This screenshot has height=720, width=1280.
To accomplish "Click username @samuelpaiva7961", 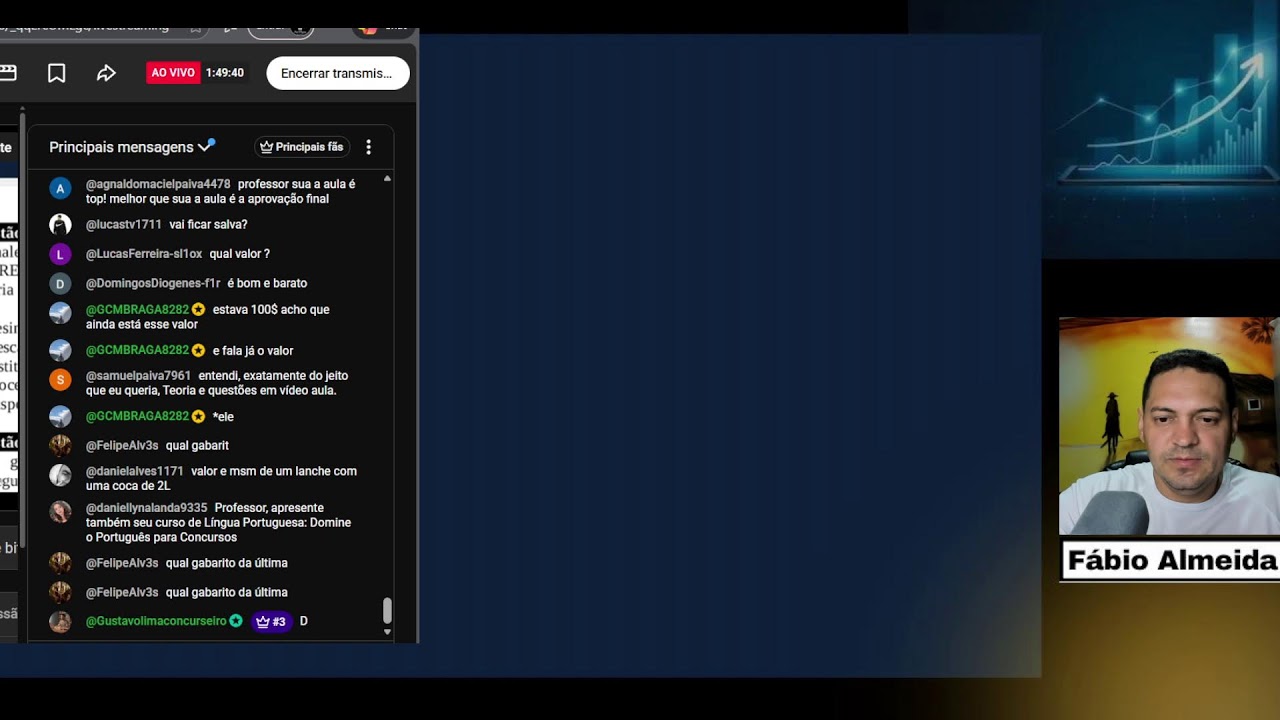I will pyautogui.click(x=138, y=376).
